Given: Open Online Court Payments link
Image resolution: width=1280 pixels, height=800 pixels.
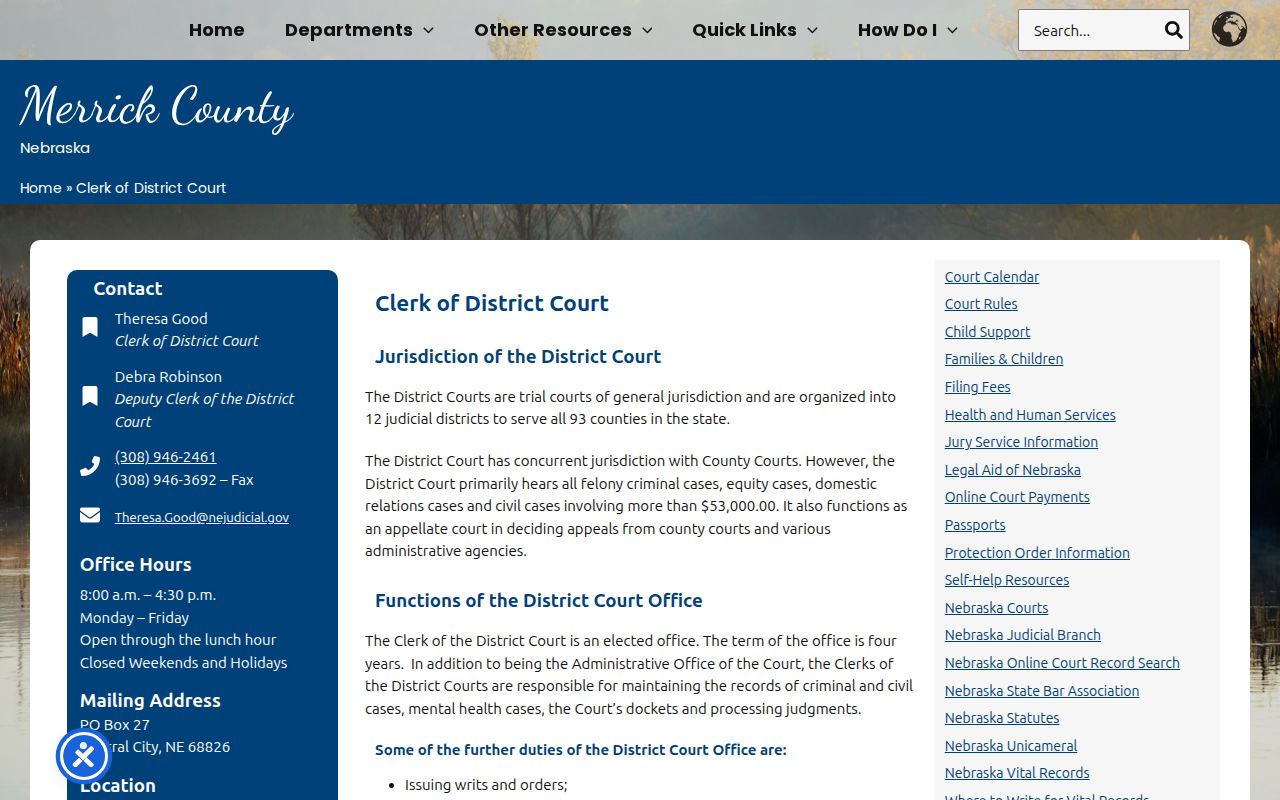Looking at the screenshot, I should coord(1017,497).
